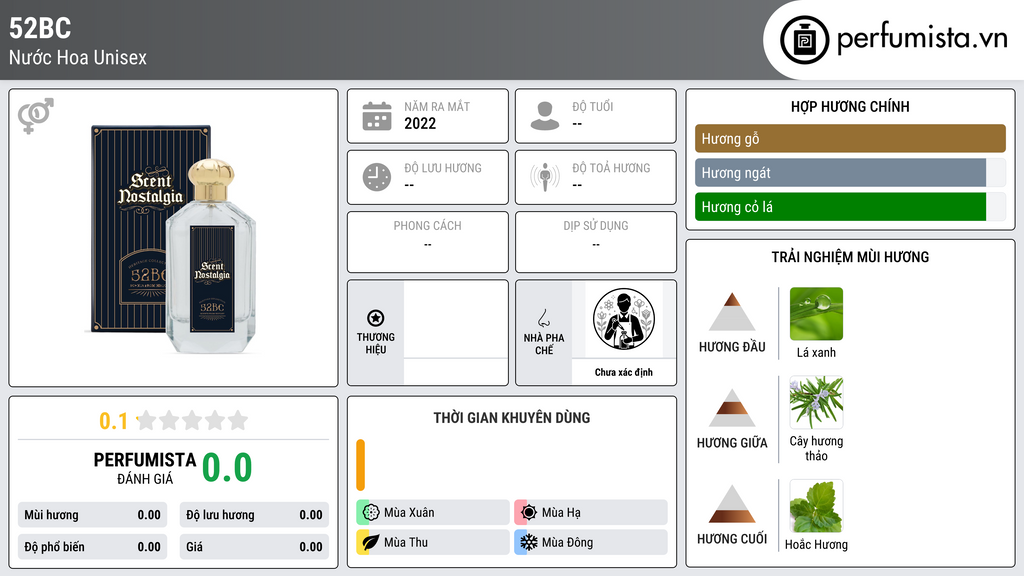
Task: Click the Perfumista đánh giá label
Action: coord(145,468)
